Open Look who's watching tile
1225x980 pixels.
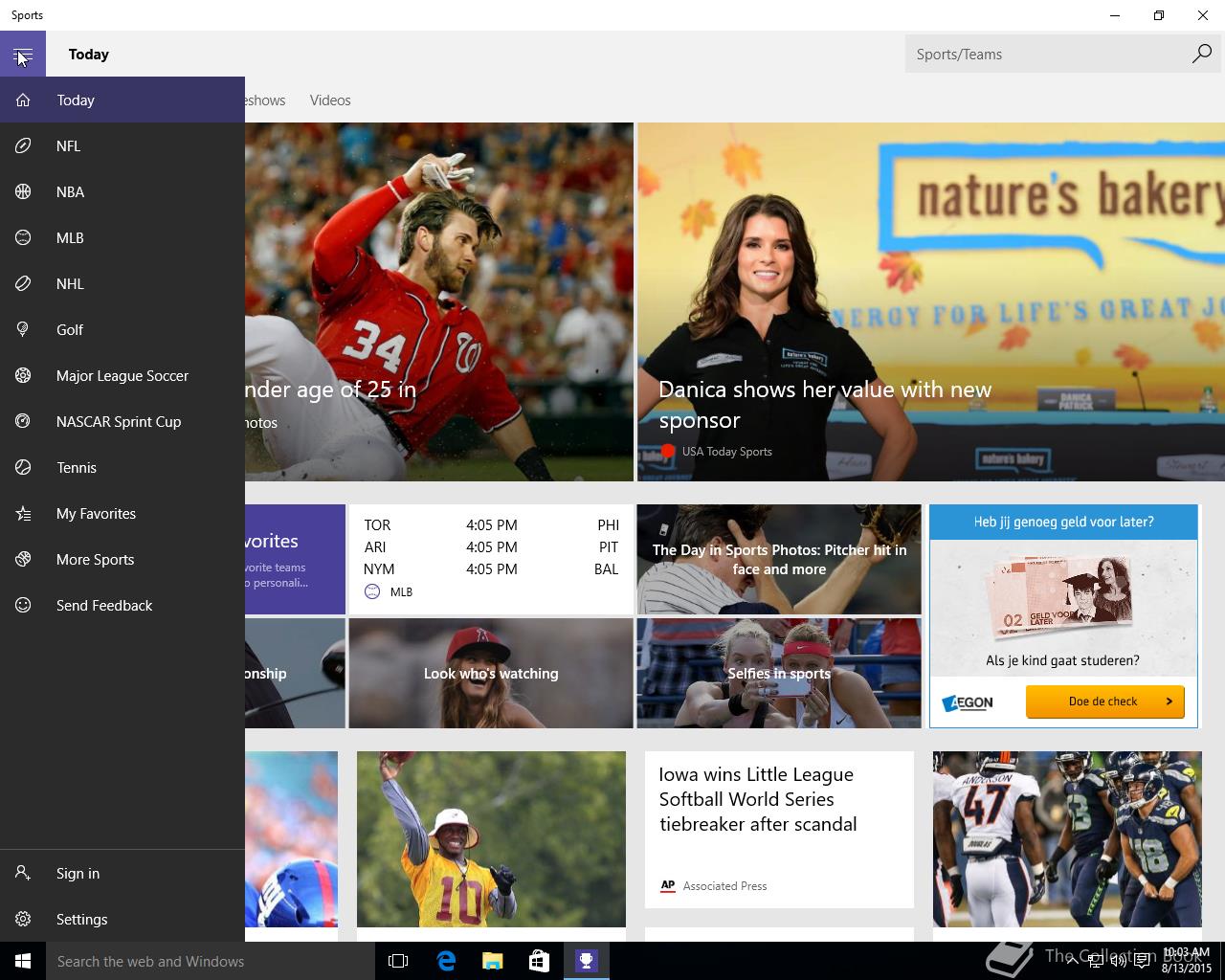tap(491, 673)
